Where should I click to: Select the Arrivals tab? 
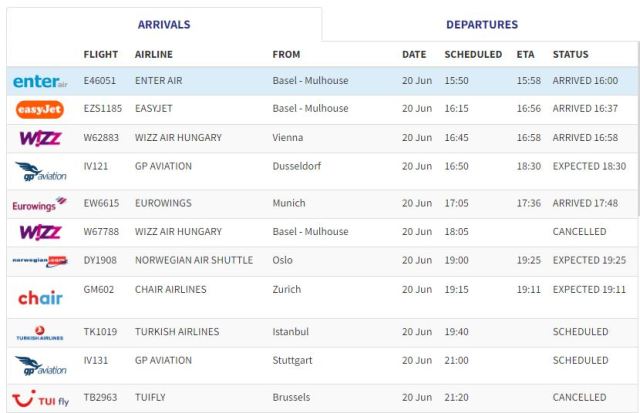pos(164,24)
